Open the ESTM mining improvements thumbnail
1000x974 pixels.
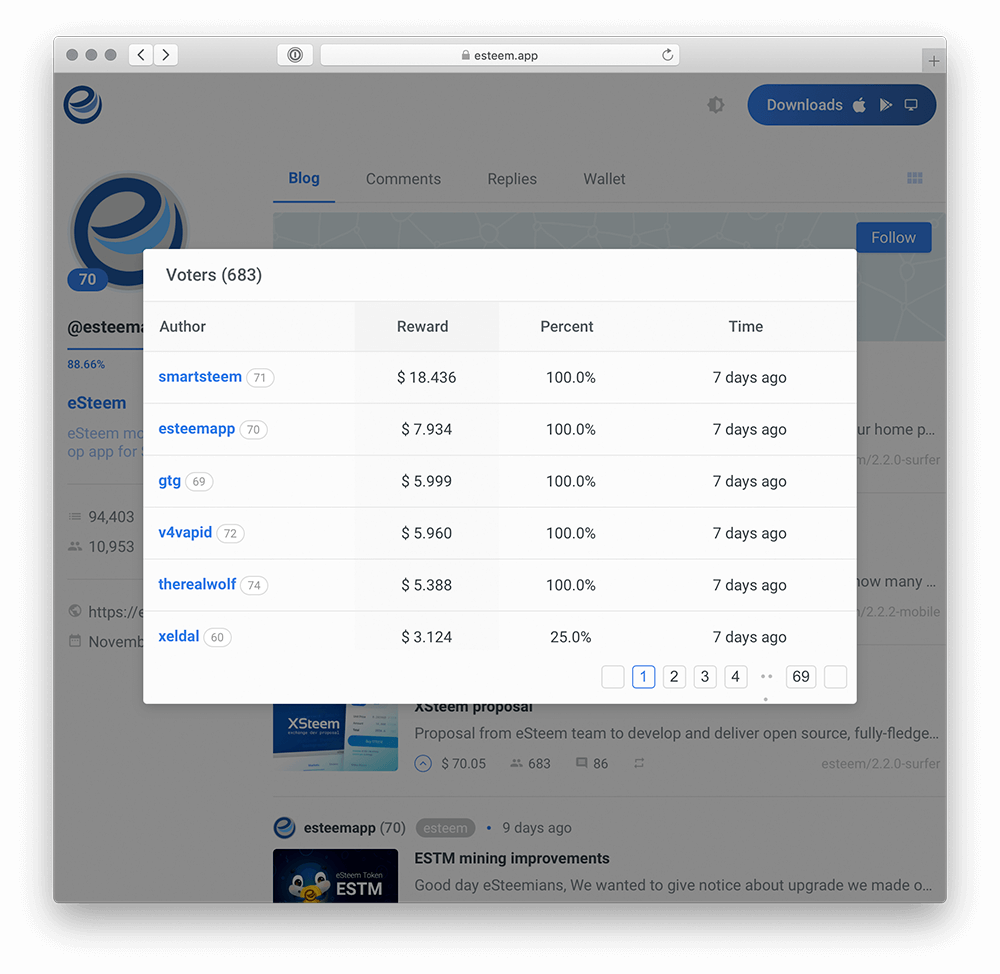pos(335,876)
